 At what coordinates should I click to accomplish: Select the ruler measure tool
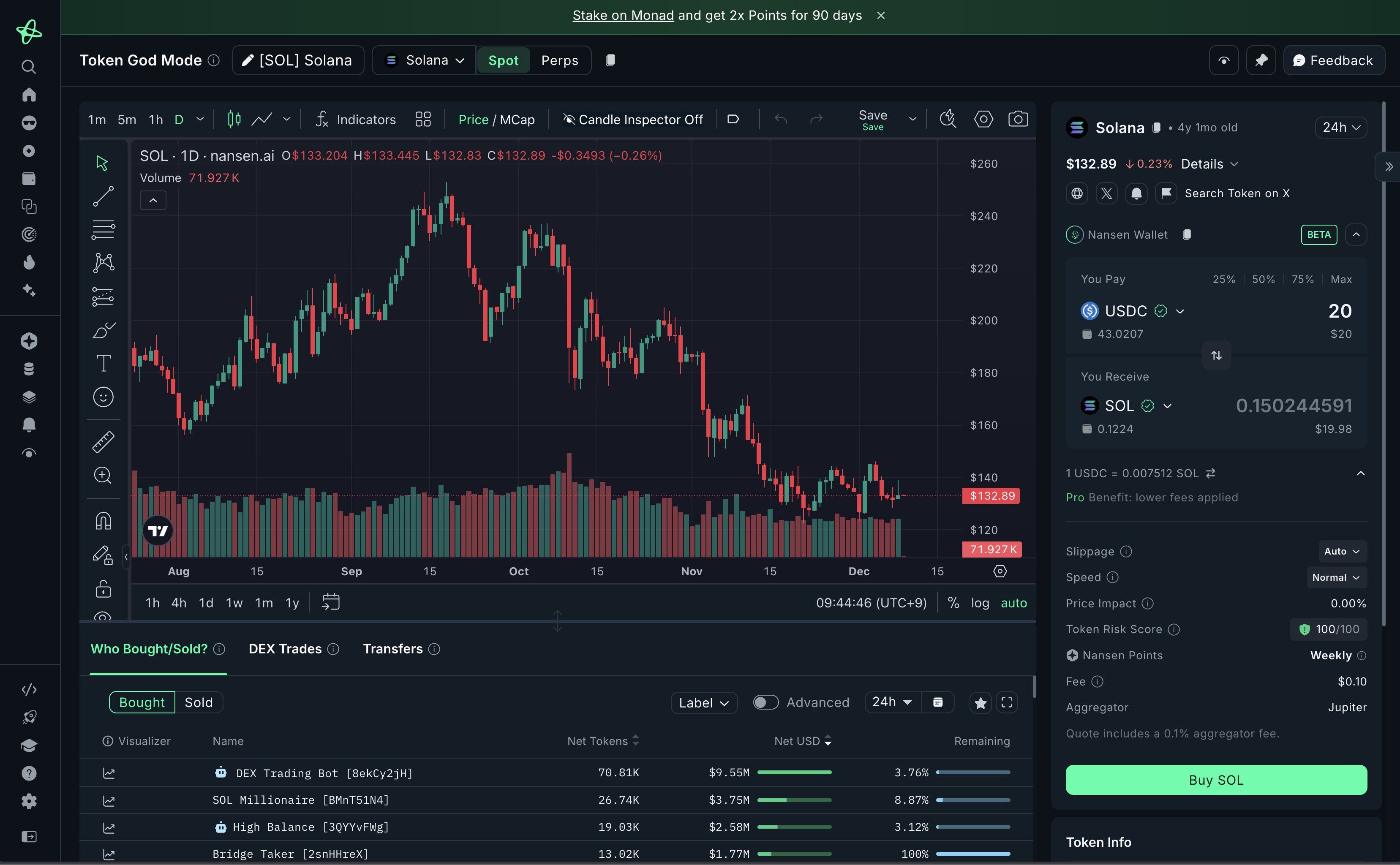(x=103, y=442)
